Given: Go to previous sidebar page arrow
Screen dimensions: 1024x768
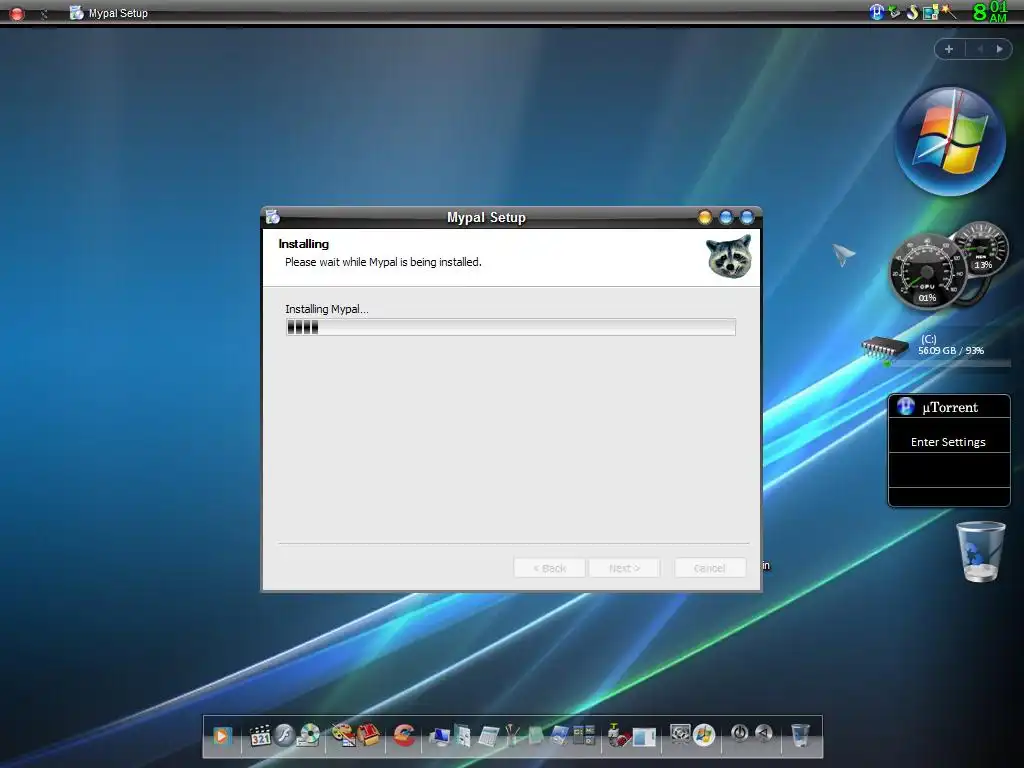Looking at the screenshot, I should (x=979, y=49).
